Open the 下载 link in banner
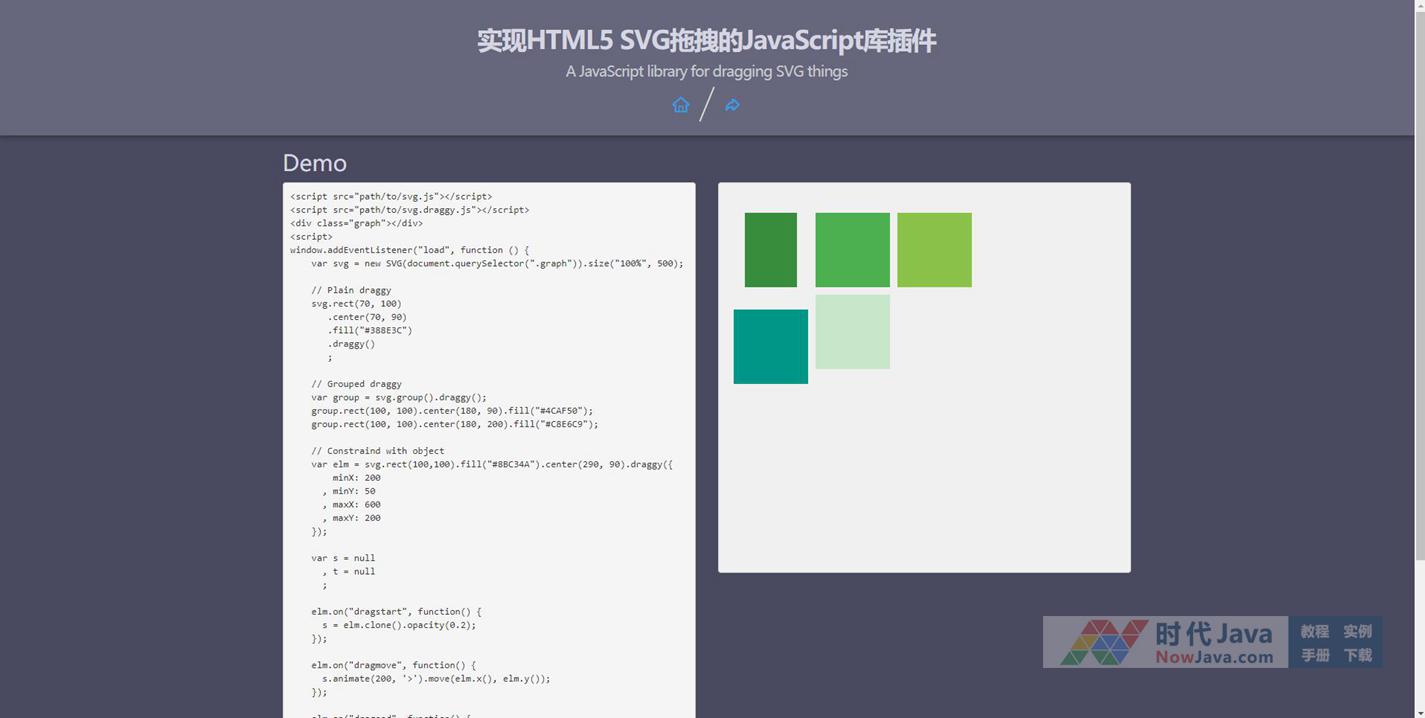The image size is (1425, 718). (1357, 655)
